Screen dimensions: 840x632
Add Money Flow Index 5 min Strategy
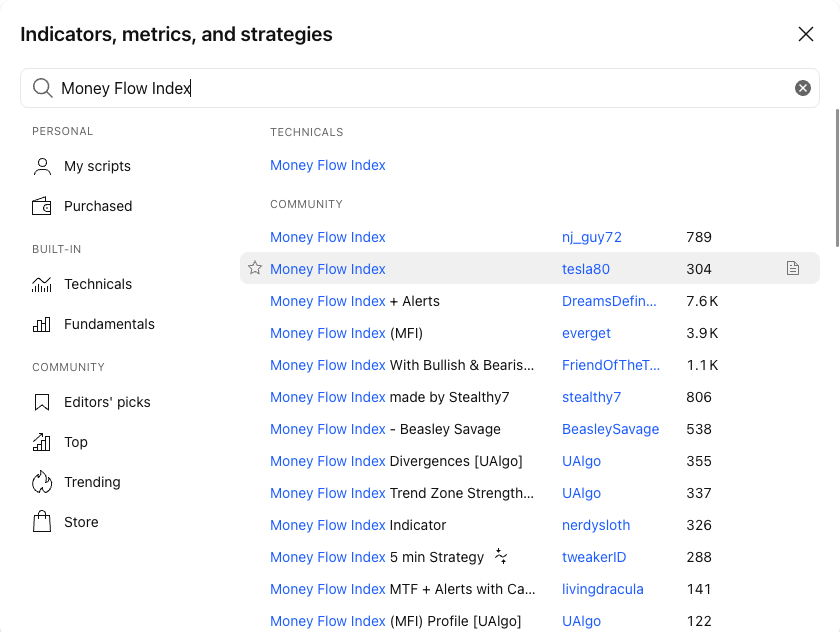[377, 557]
